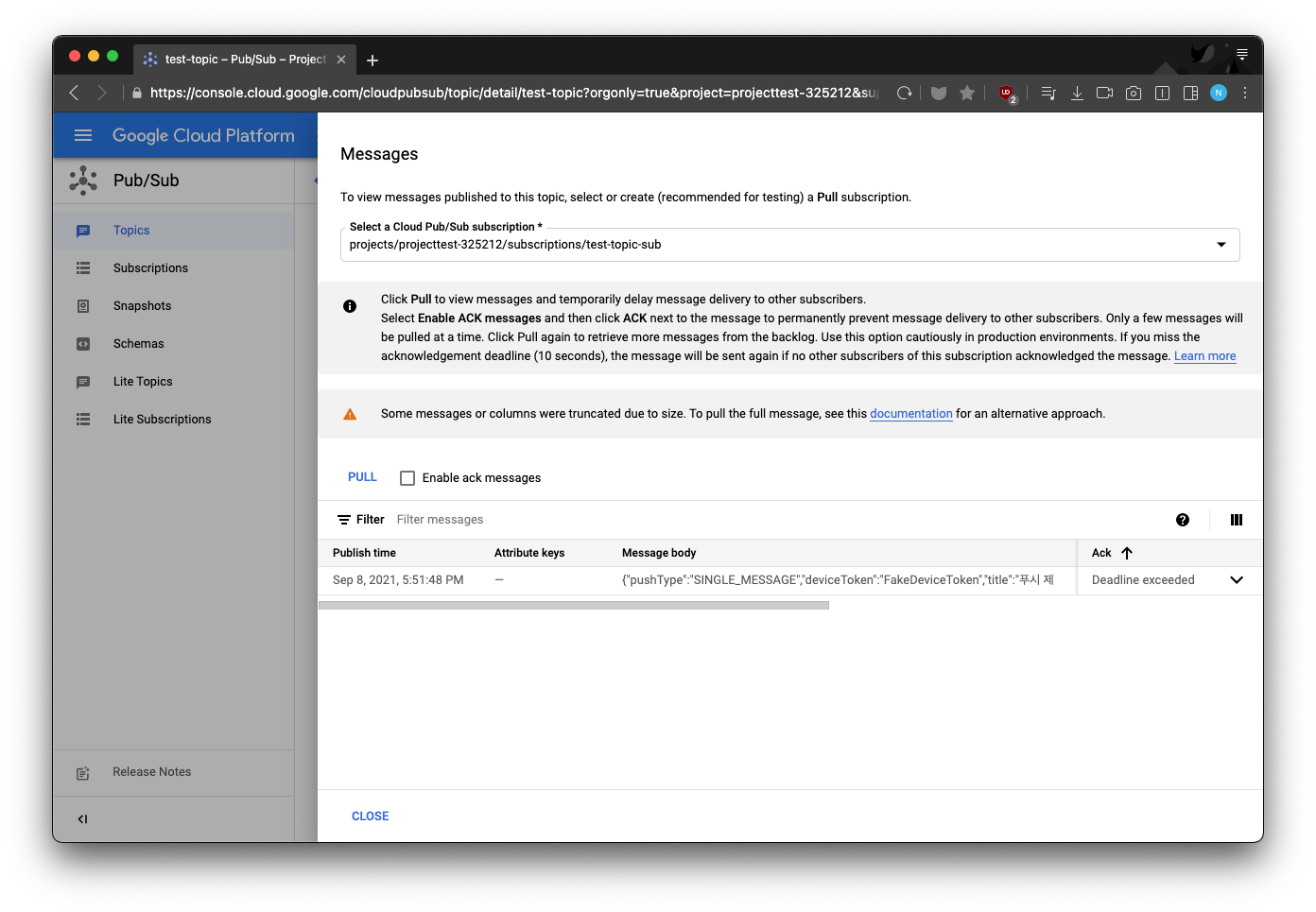This screenshot has width=1316, height=912.
Task: Click the Message body column header
Action: (659, 553)
